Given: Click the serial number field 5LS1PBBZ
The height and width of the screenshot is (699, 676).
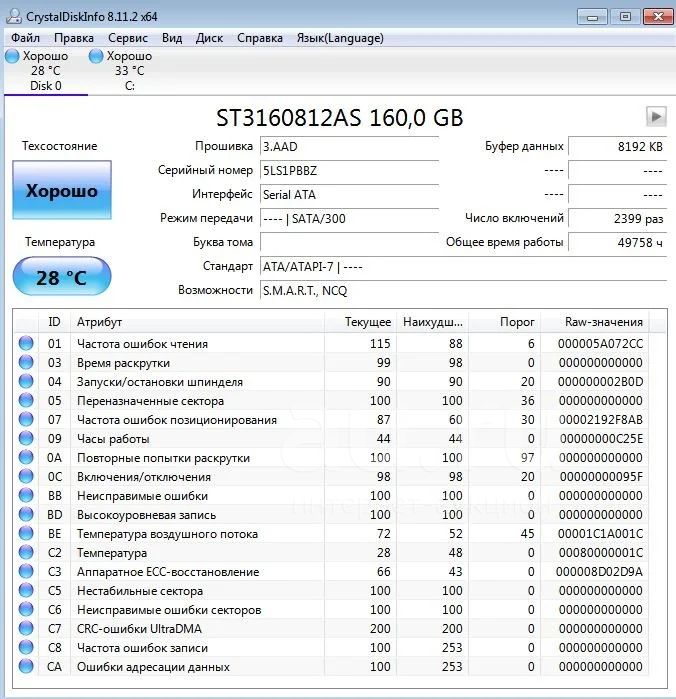Looking at the screenshot, I should [x=349, y=171].
